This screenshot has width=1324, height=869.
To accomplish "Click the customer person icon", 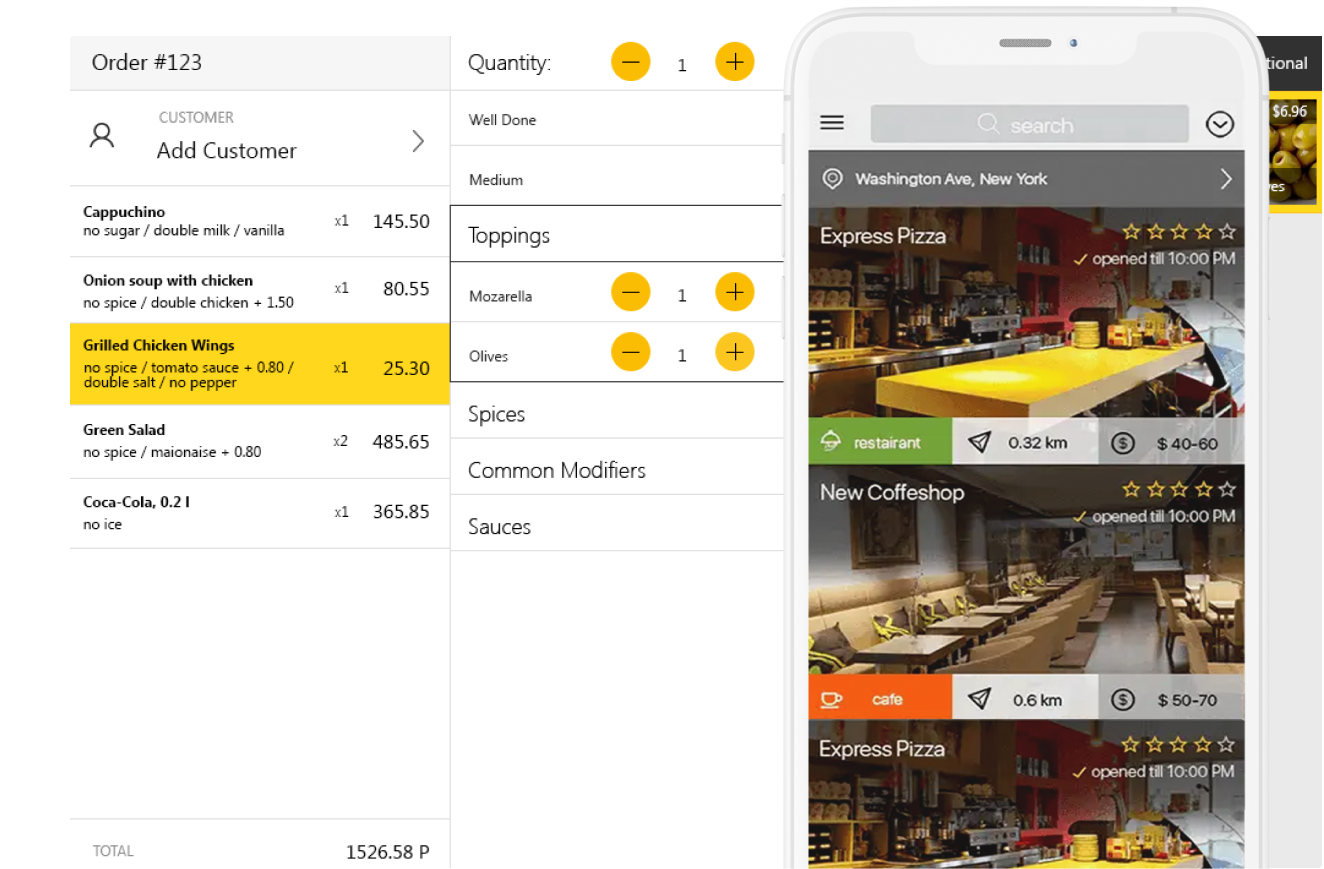I will coord(102,137).
